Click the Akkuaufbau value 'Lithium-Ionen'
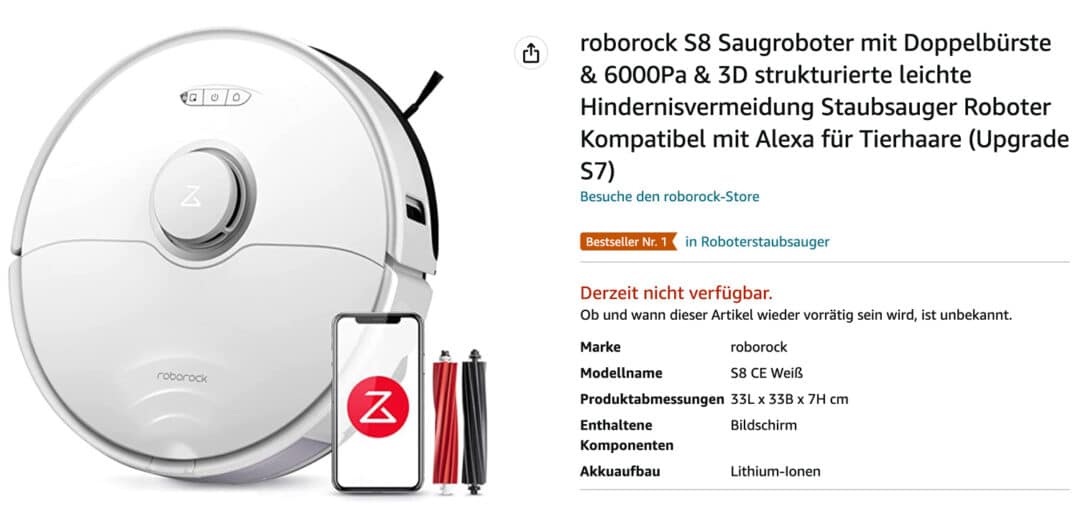 click(x=776, y=471)
